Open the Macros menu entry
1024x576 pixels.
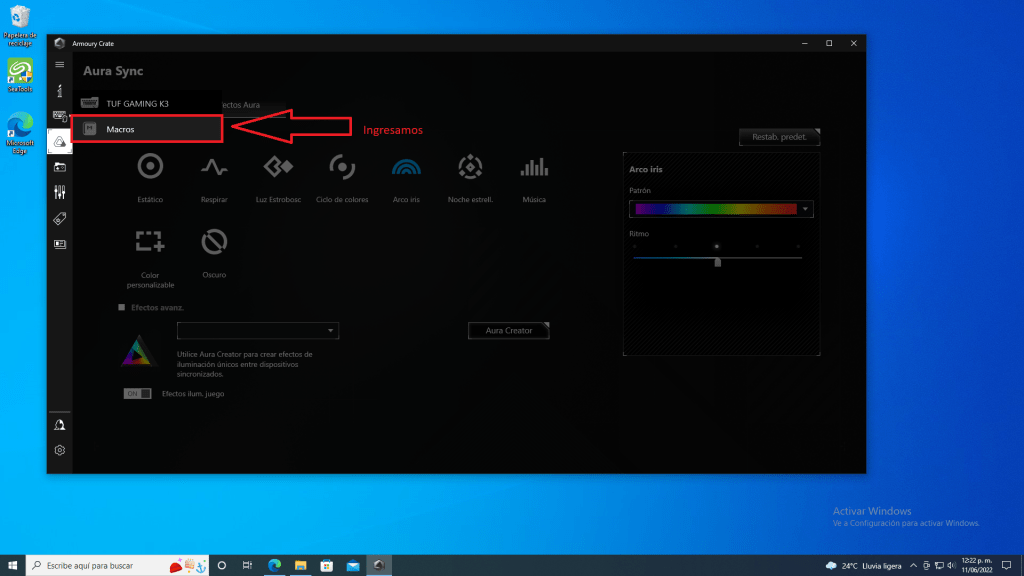146,129
